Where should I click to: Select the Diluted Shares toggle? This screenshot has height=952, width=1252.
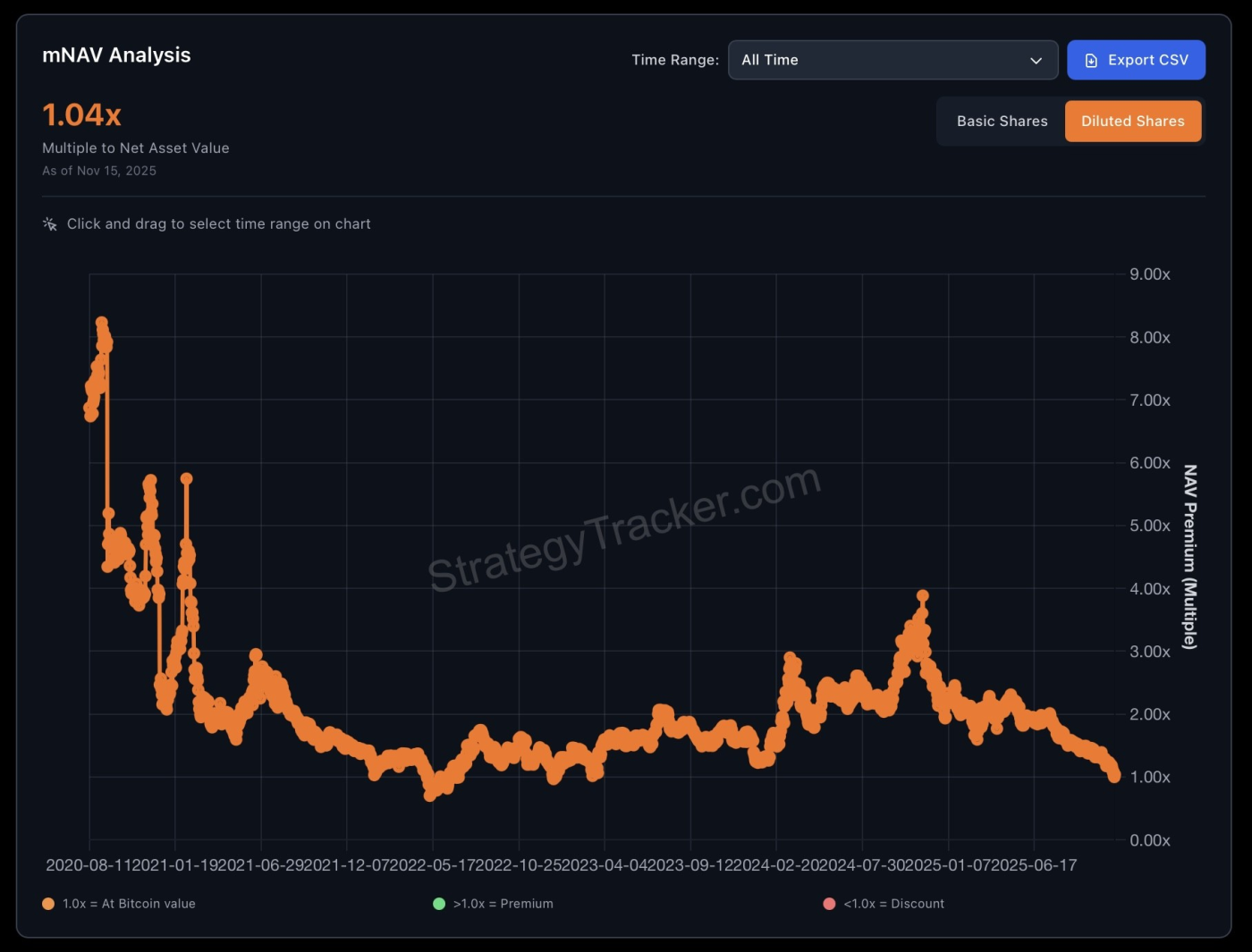(1132, 121)
